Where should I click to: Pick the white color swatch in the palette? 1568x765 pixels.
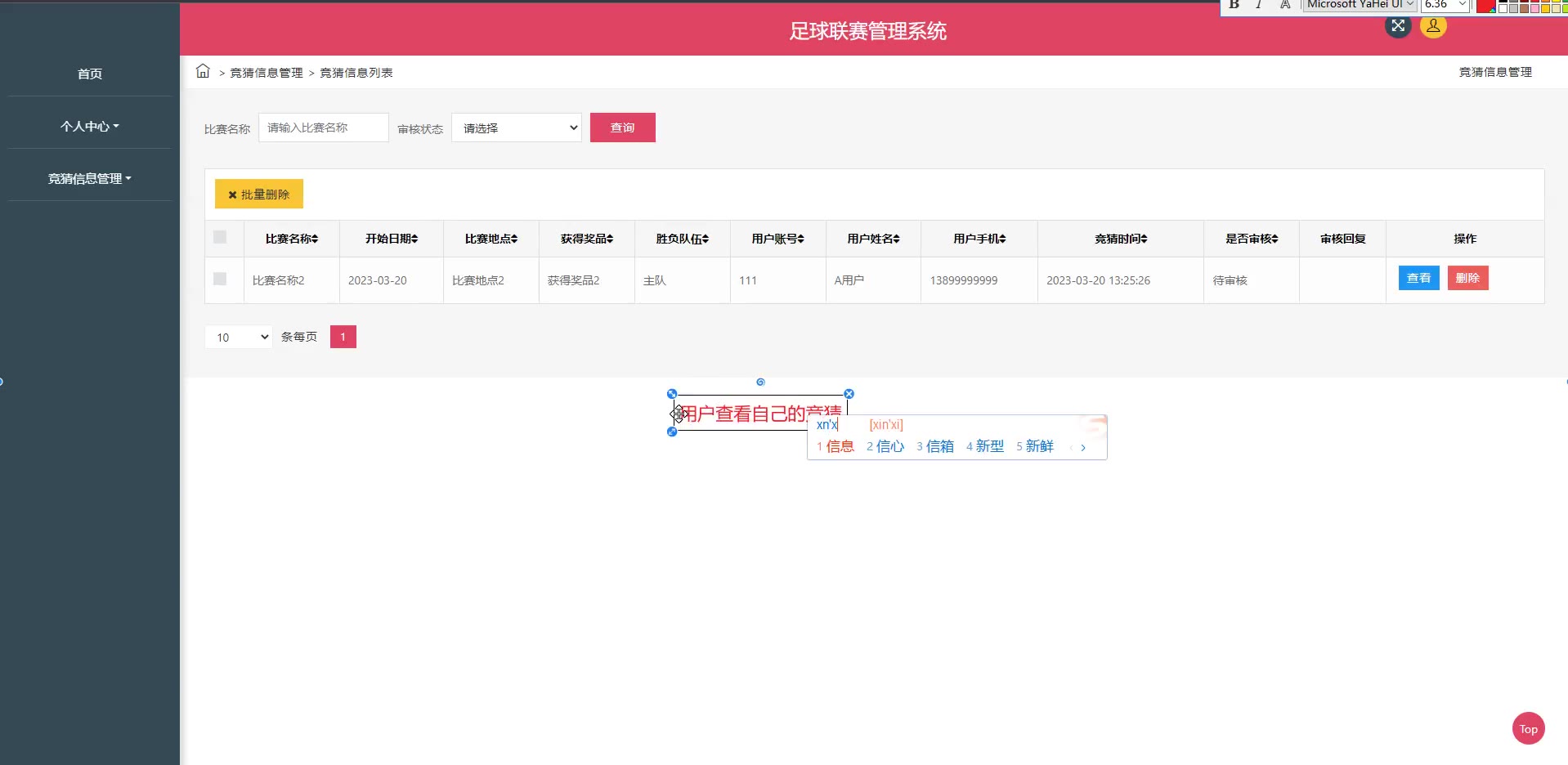(1503, 7)
